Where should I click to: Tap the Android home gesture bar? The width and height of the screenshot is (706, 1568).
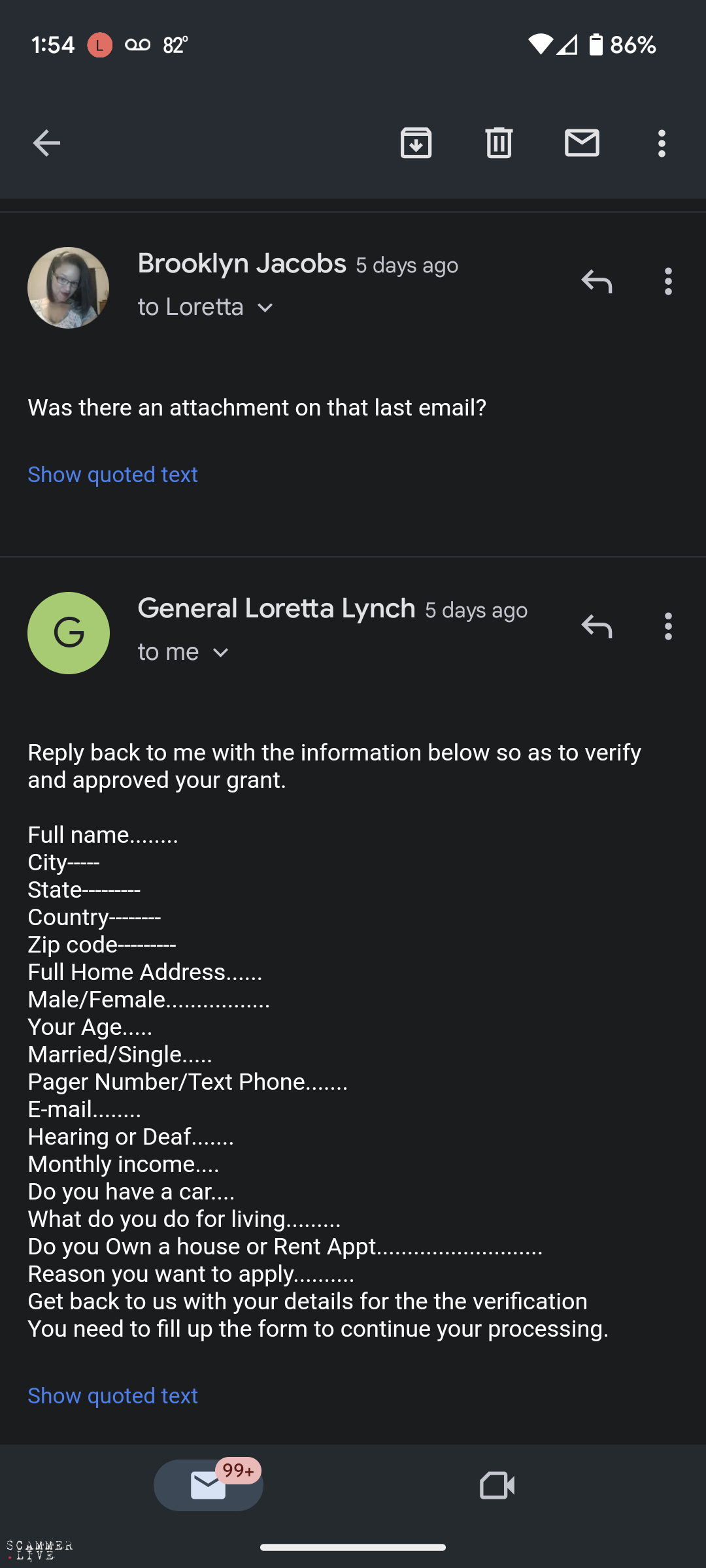[353, 1547]
